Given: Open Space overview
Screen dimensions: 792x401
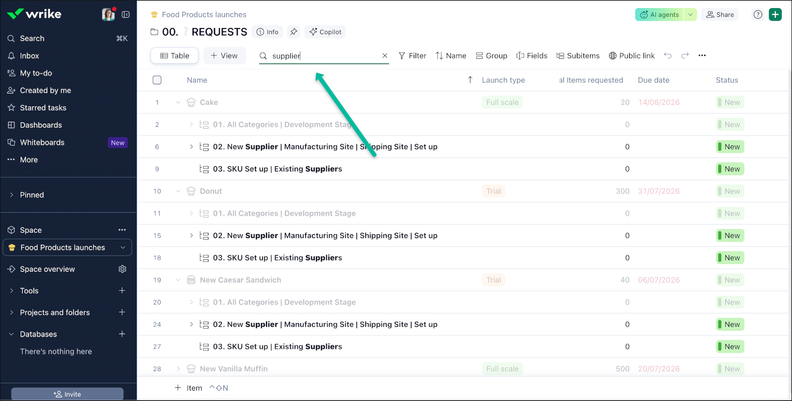Looking at the screenshot, I should click(x=47, y=269).
